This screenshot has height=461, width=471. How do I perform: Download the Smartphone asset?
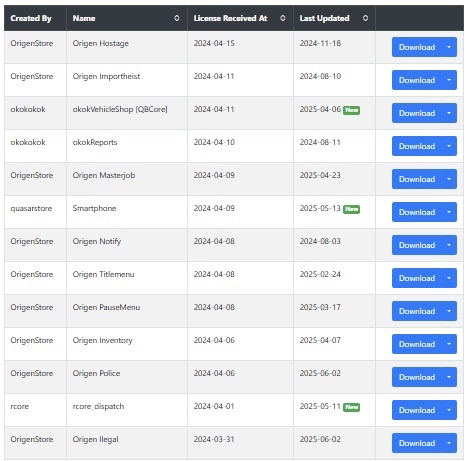[417, 212]
